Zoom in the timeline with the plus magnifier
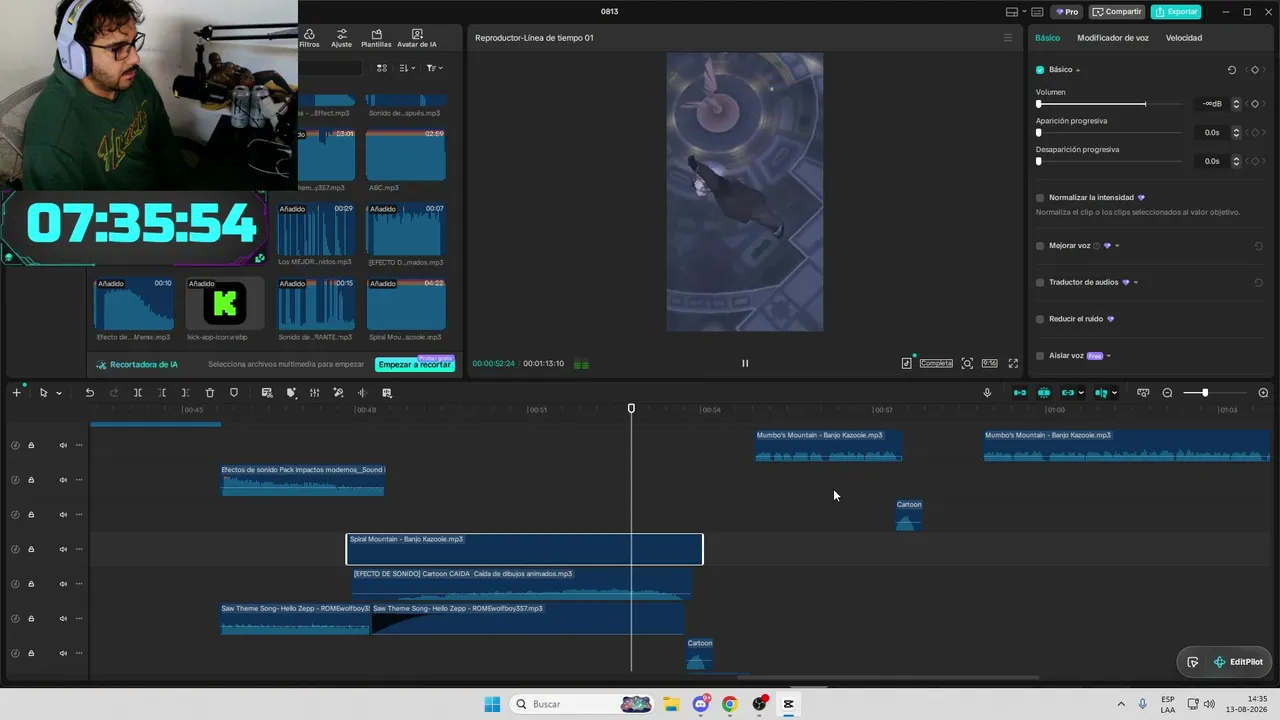 tap(1263, 393)
